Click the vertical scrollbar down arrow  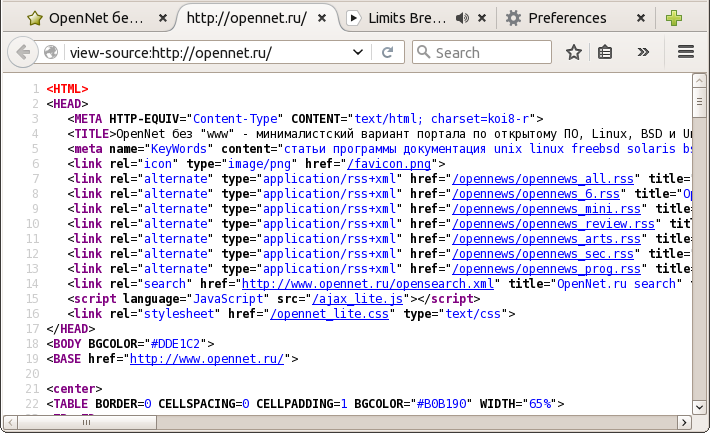point(700,424)
